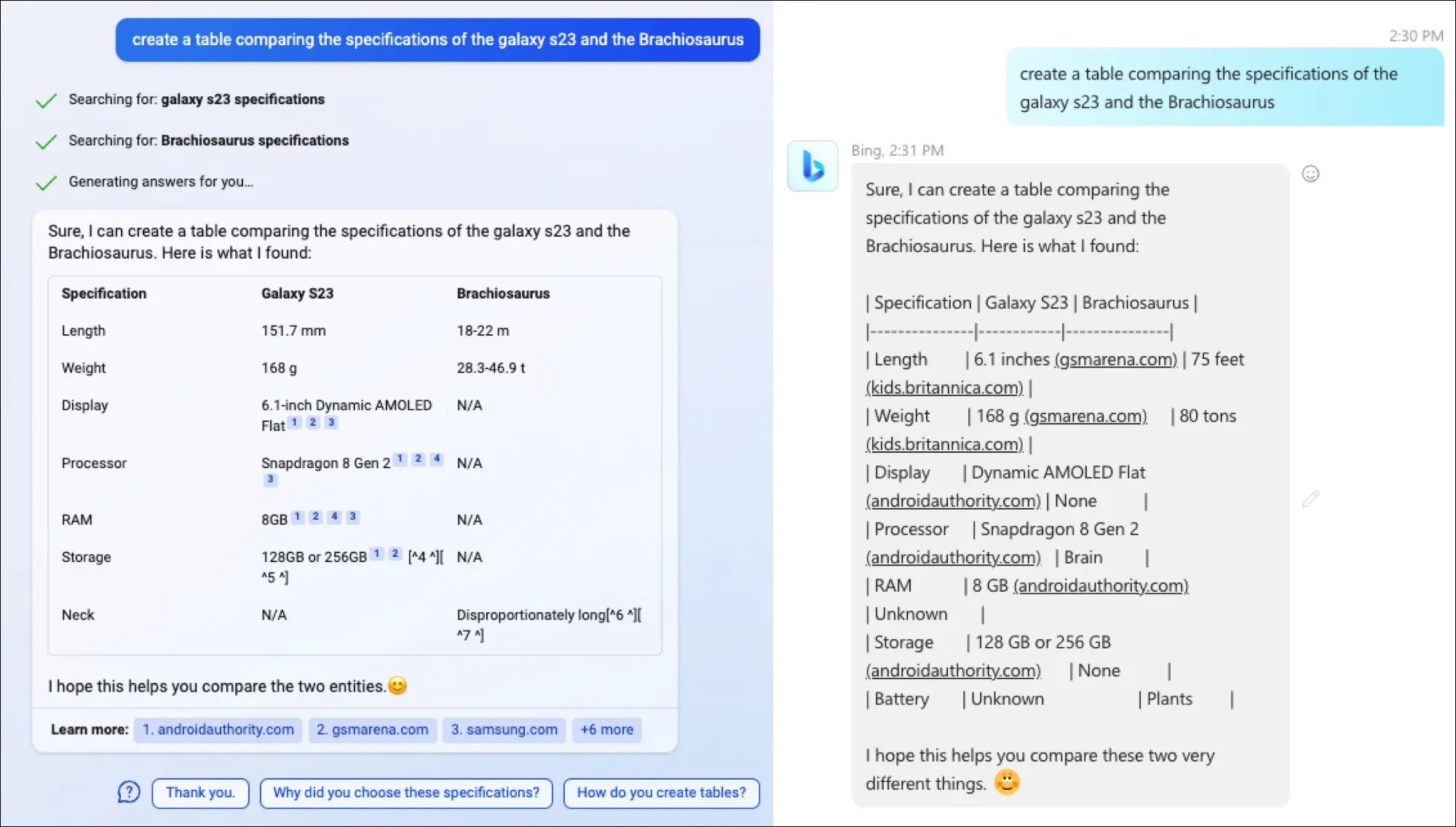Click the checkmark beside 'galaxy s23 specifications' search

tap(46, 100)
